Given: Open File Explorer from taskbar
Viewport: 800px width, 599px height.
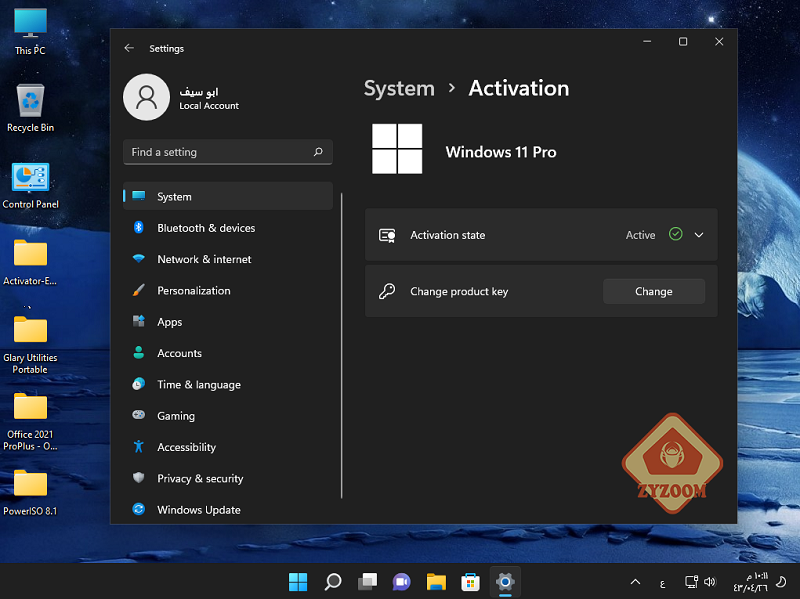Looking at the screenshot, I should tap(436, 581).
